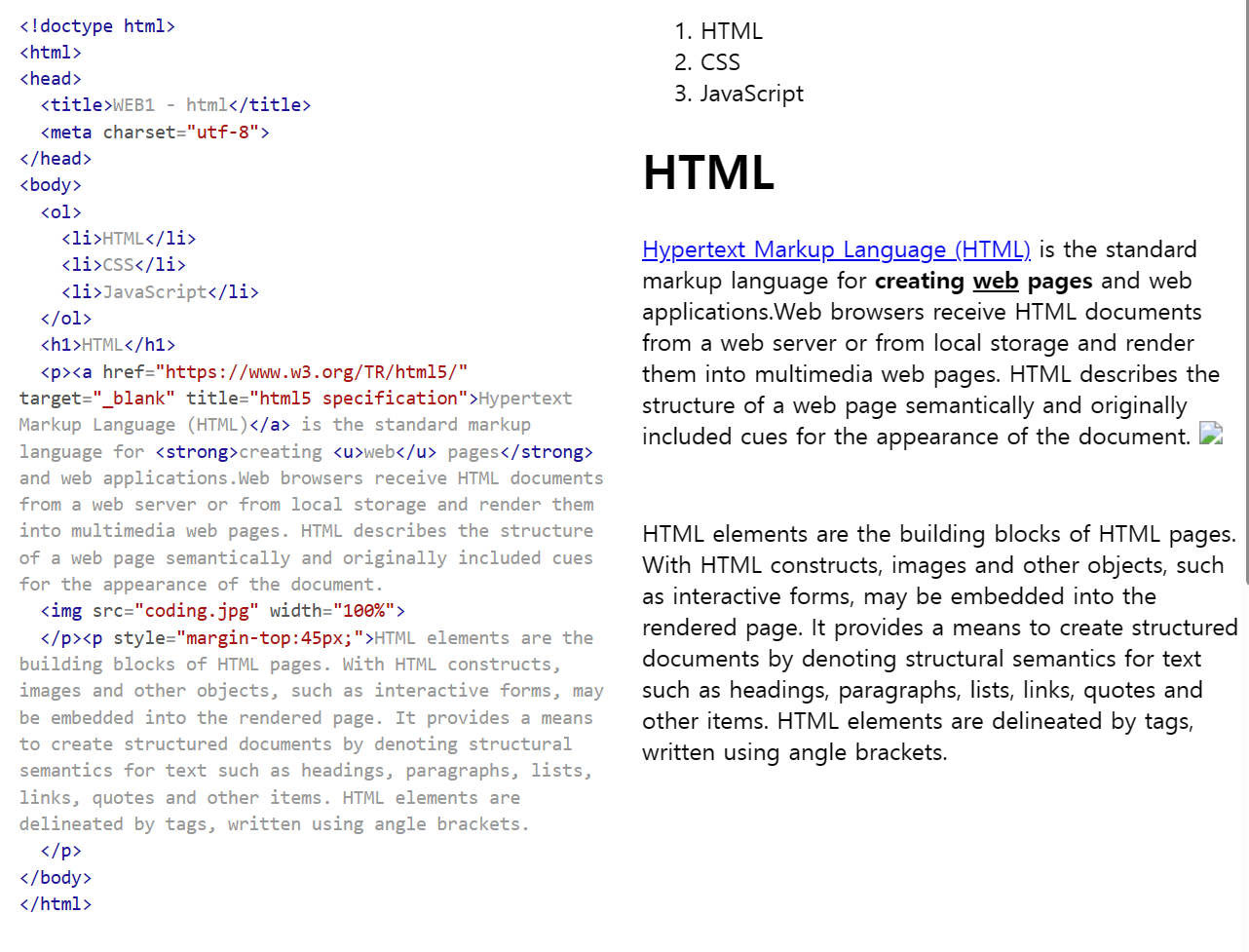Click the list item CSS in the rendered list

point(720,61)
